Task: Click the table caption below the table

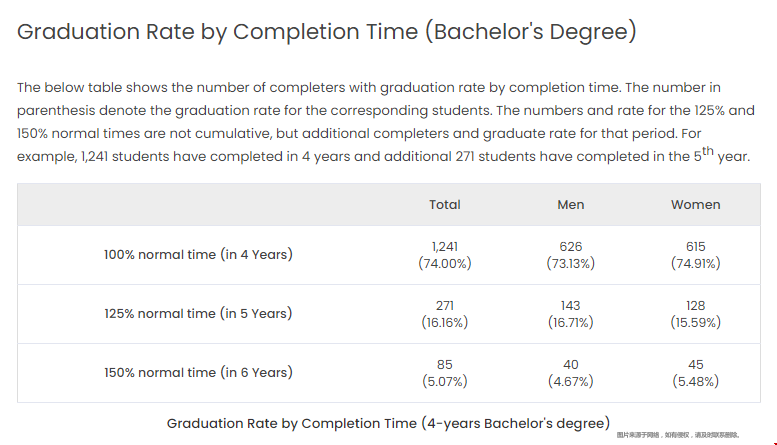Action: (388, 423)
